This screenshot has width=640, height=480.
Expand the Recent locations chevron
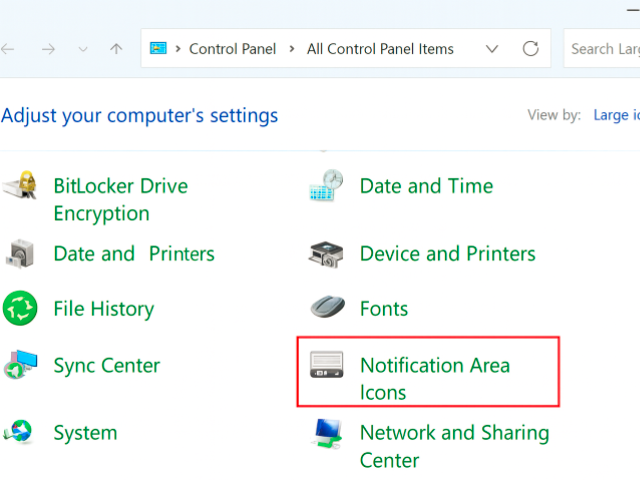pyautogui.click(x=83, y=48)
